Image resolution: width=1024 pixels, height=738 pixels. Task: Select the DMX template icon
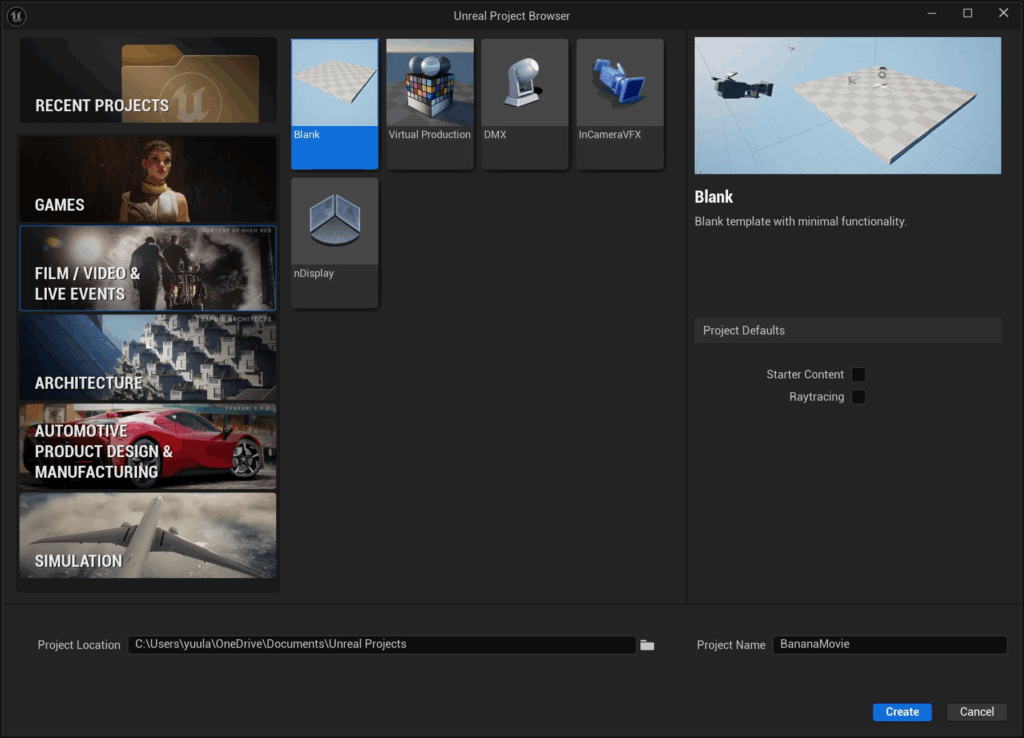[525, 84]
